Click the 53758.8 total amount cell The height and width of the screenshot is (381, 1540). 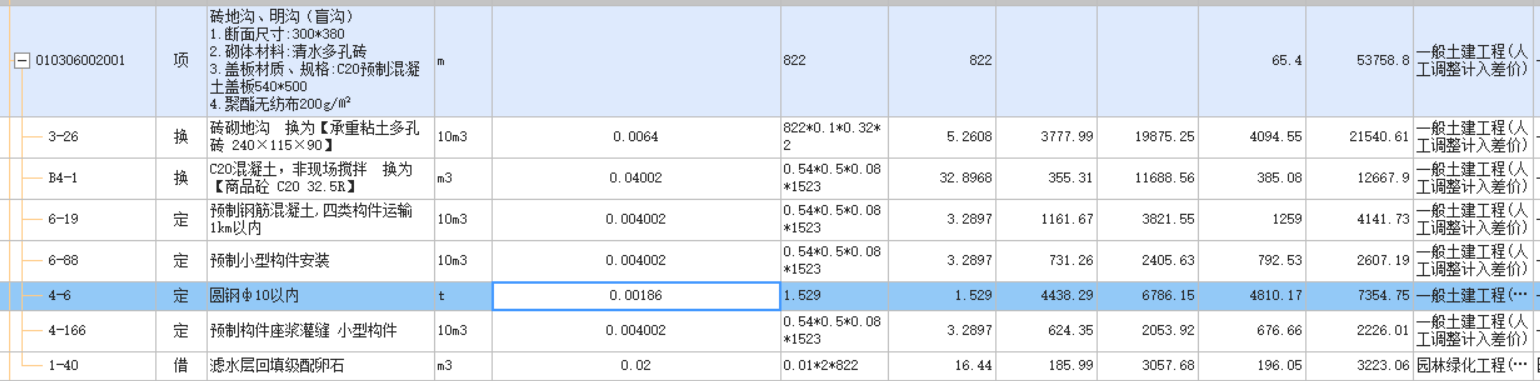pos(1360,61)
